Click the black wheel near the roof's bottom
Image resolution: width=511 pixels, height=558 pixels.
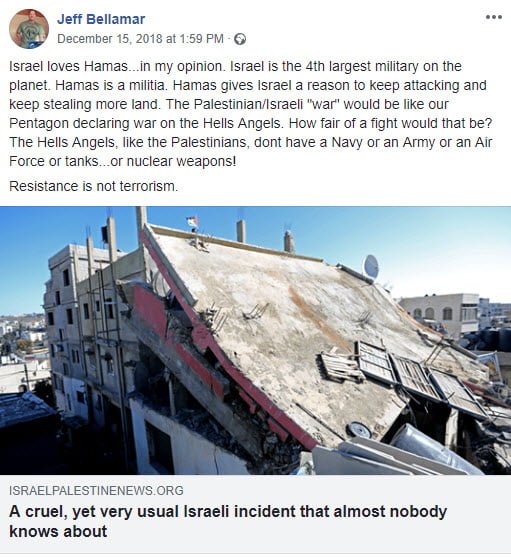pos(359,430)
